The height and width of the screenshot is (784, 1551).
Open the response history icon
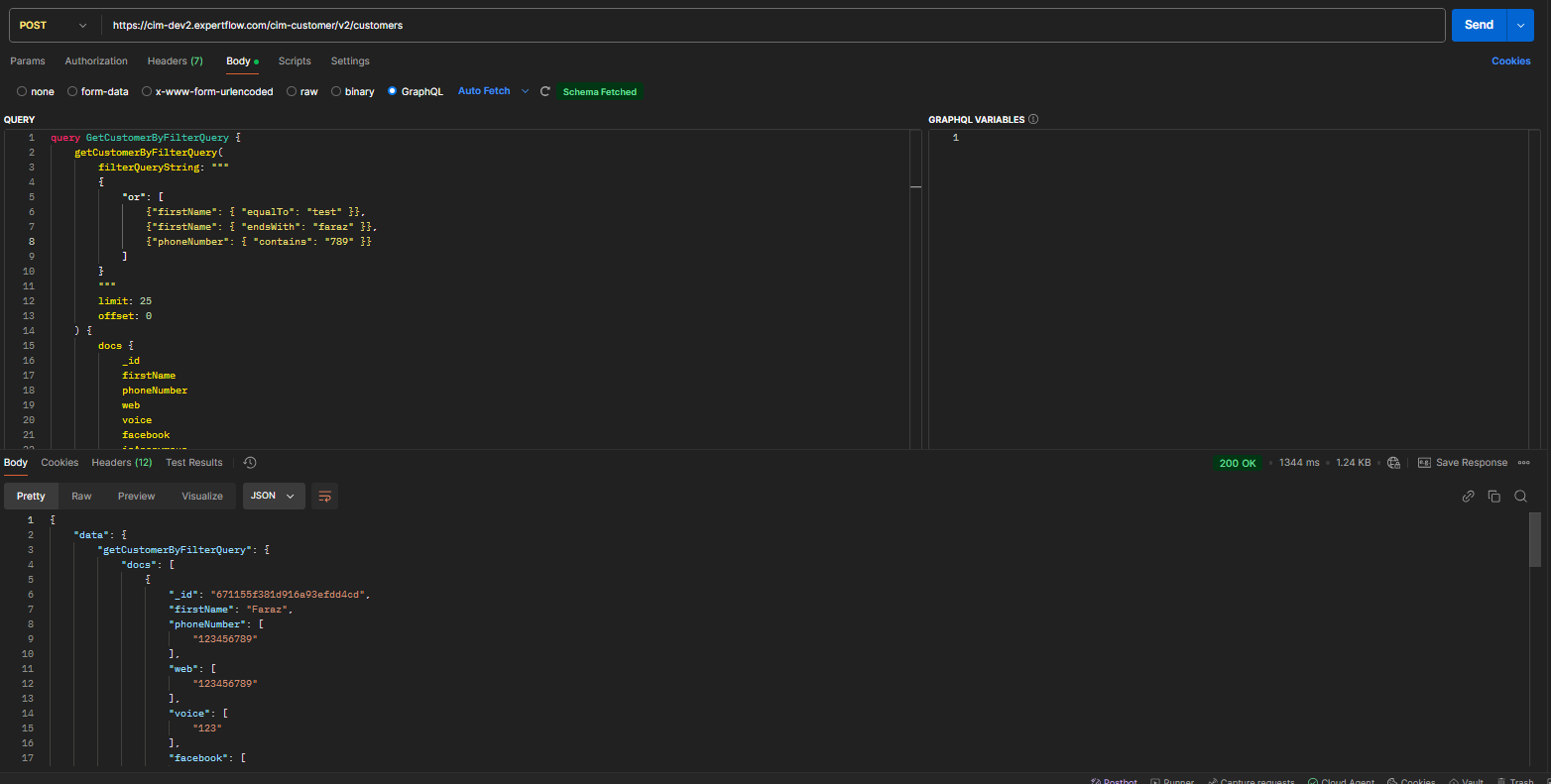[250, 463]
